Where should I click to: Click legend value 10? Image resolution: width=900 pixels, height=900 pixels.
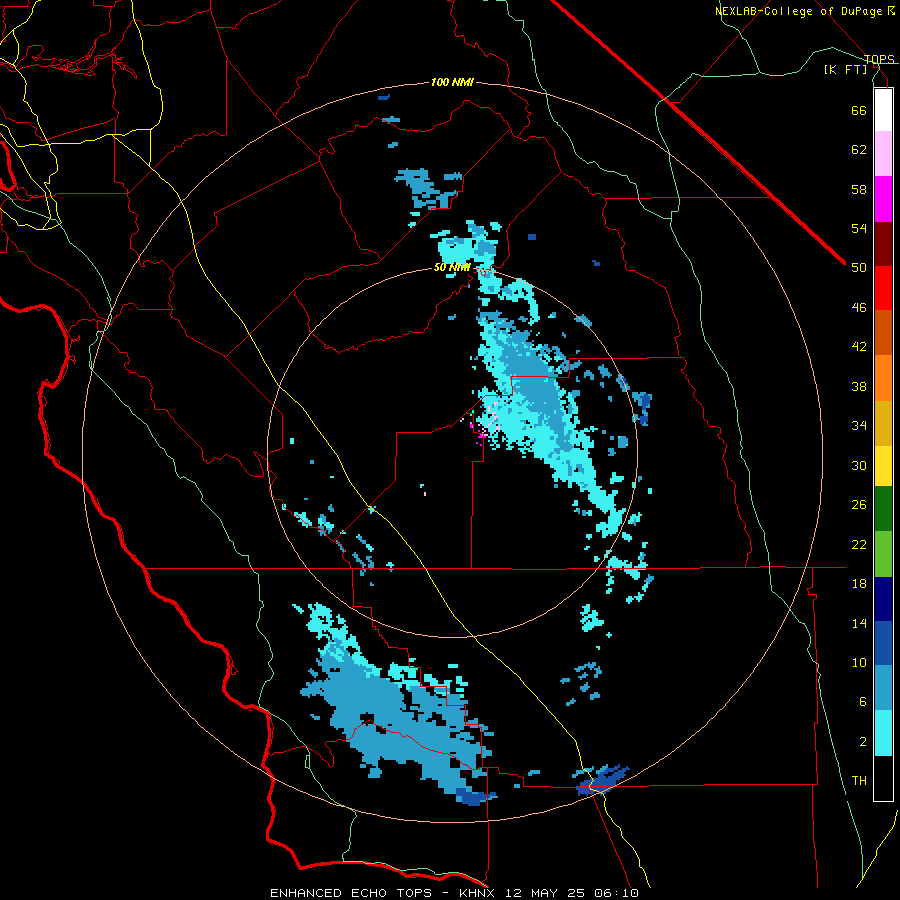pyautogui.click(x=859, y=662)
